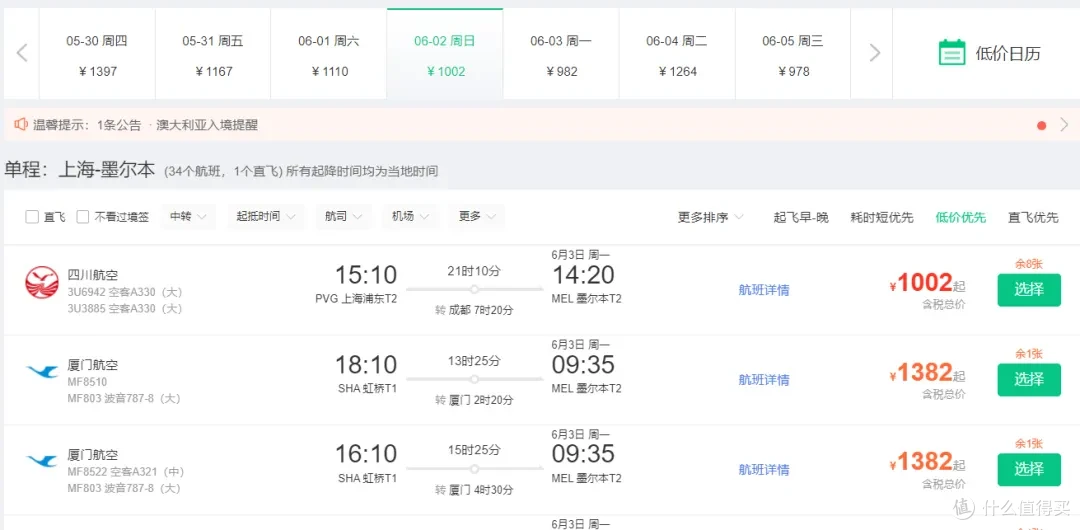
Task: Click the 21时10分 duration text
Action: 475,271
